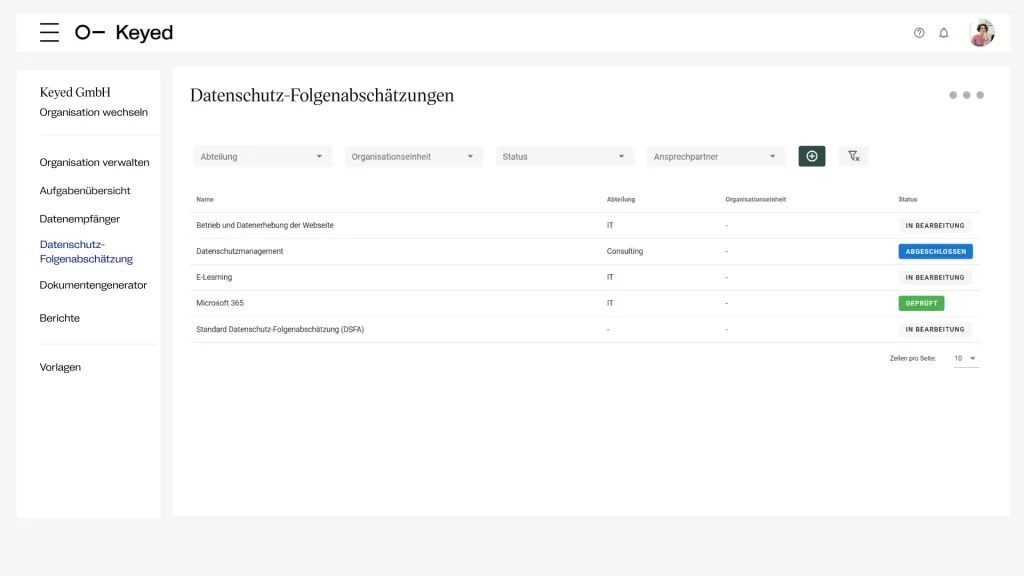
Task: Expand the Organisationseinheit filter dropdown
Action: [x=413, y=157]
